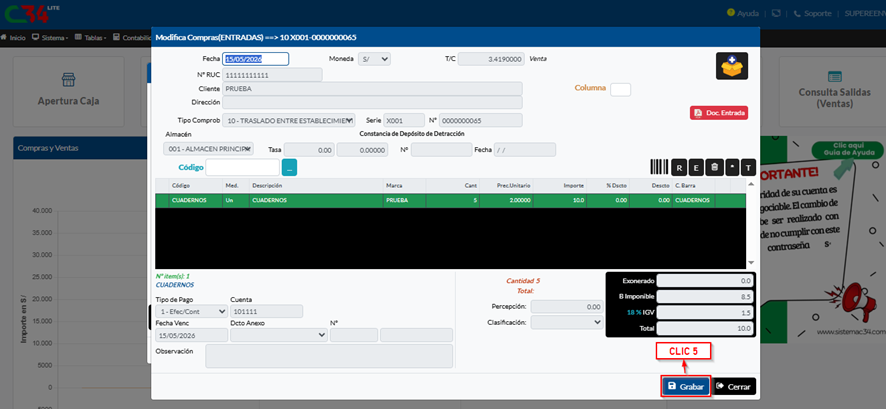Viewport: 886px width, 409px height.
Task: Click the Exonerado amount field
Action: 705,281
